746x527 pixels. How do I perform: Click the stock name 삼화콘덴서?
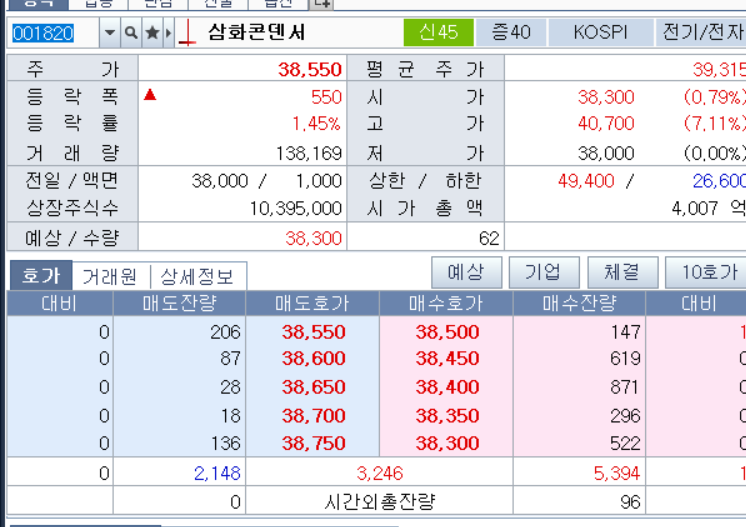[x=256, y=33]
